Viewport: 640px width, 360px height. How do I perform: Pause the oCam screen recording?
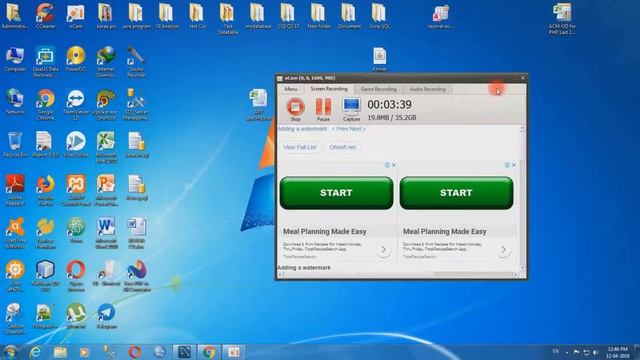(323, 109)
